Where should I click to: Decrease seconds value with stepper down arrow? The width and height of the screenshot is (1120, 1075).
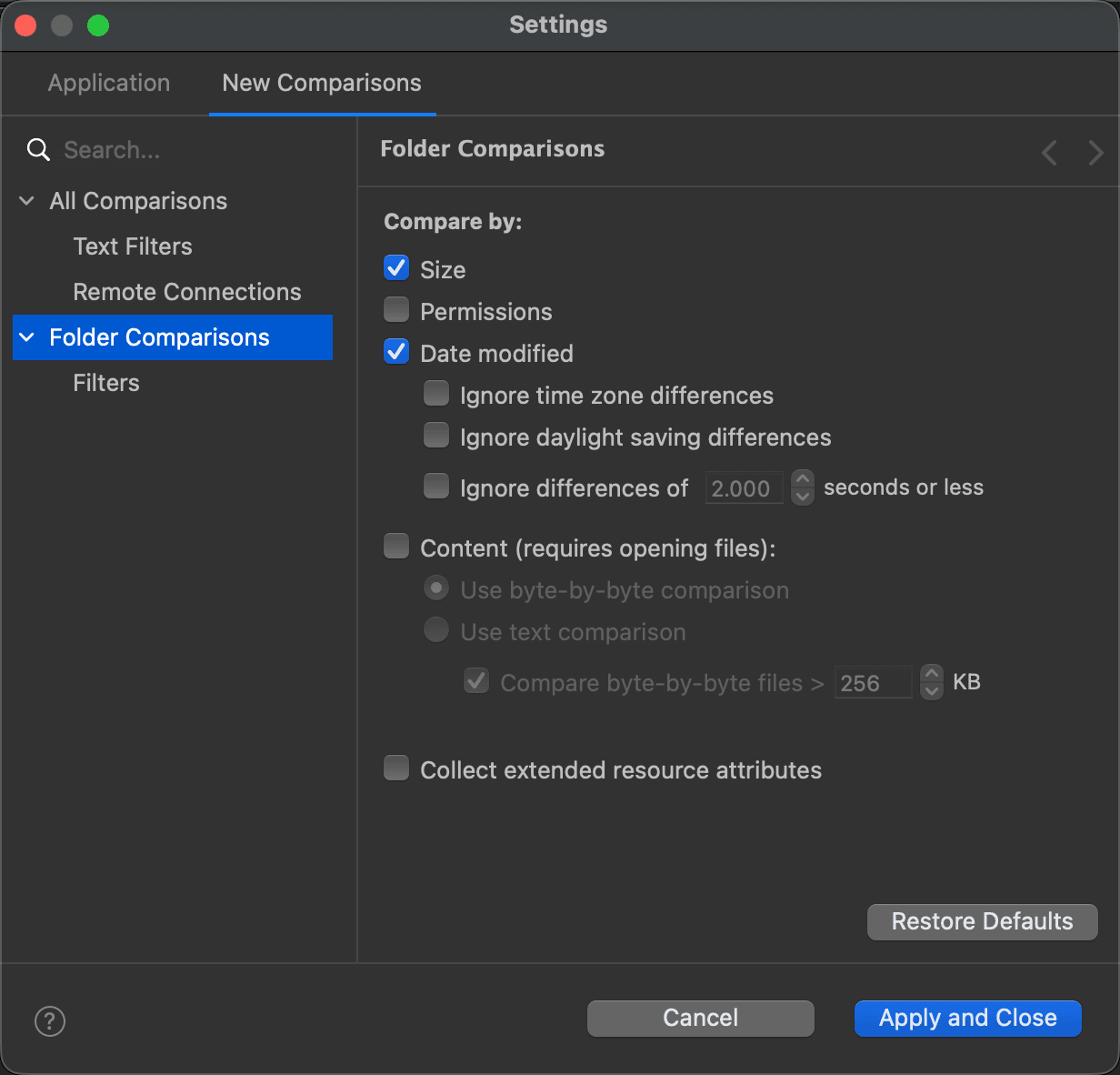803,497
